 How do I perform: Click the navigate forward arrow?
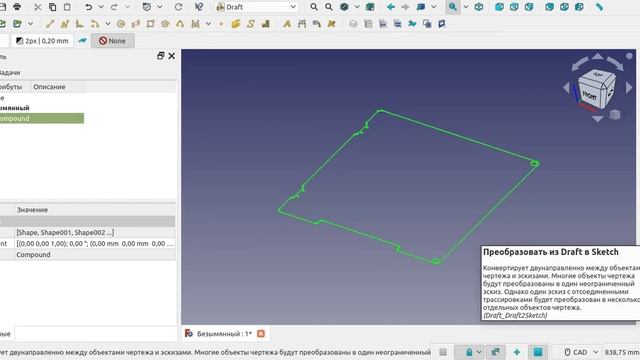405,7
